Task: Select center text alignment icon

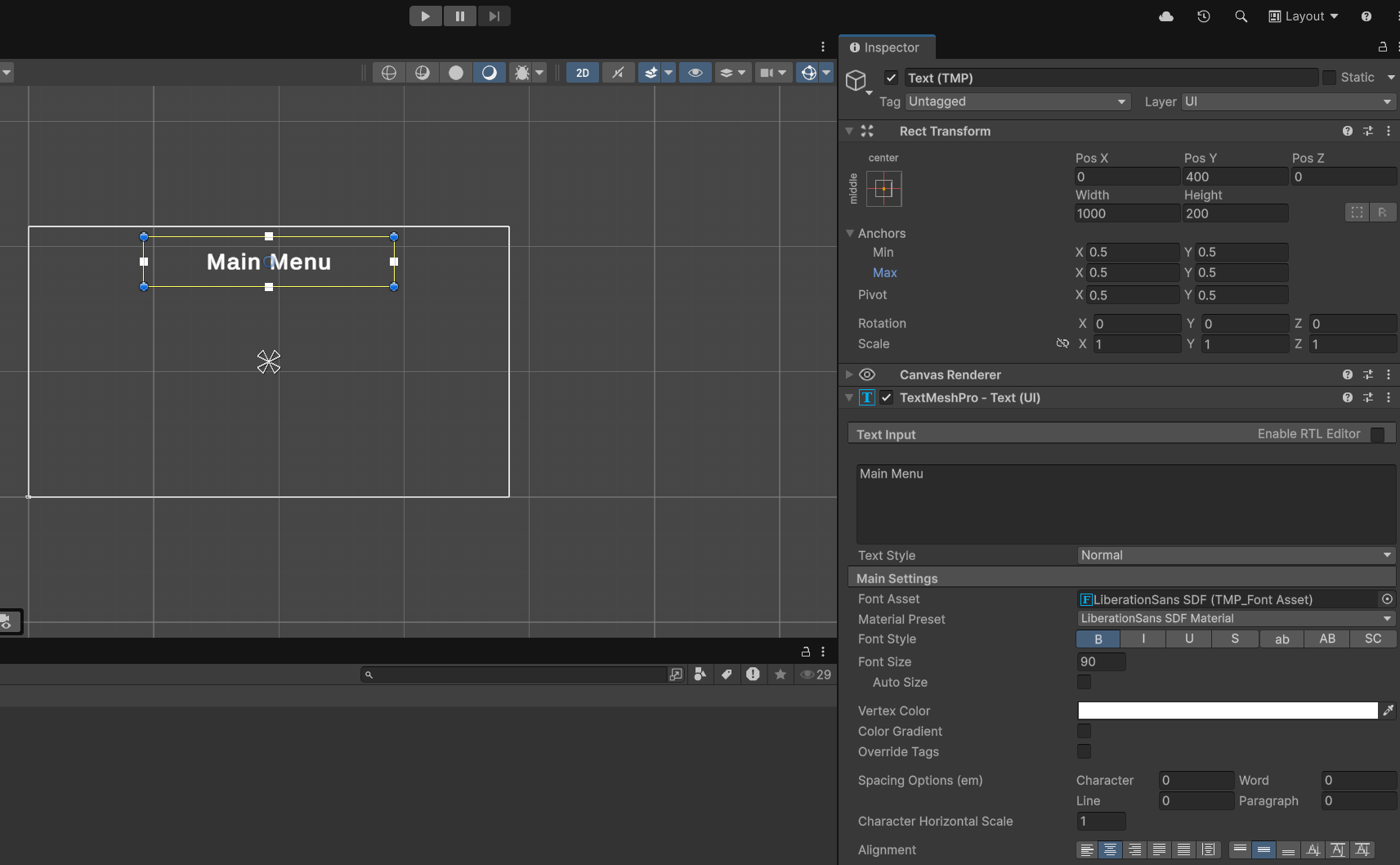Action: (1110, 850)
